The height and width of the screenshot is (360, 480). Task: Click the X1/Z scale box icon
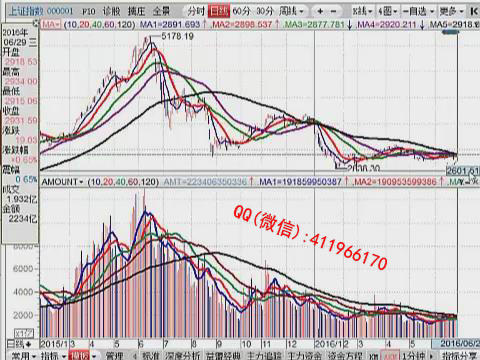tap(24, 333)
